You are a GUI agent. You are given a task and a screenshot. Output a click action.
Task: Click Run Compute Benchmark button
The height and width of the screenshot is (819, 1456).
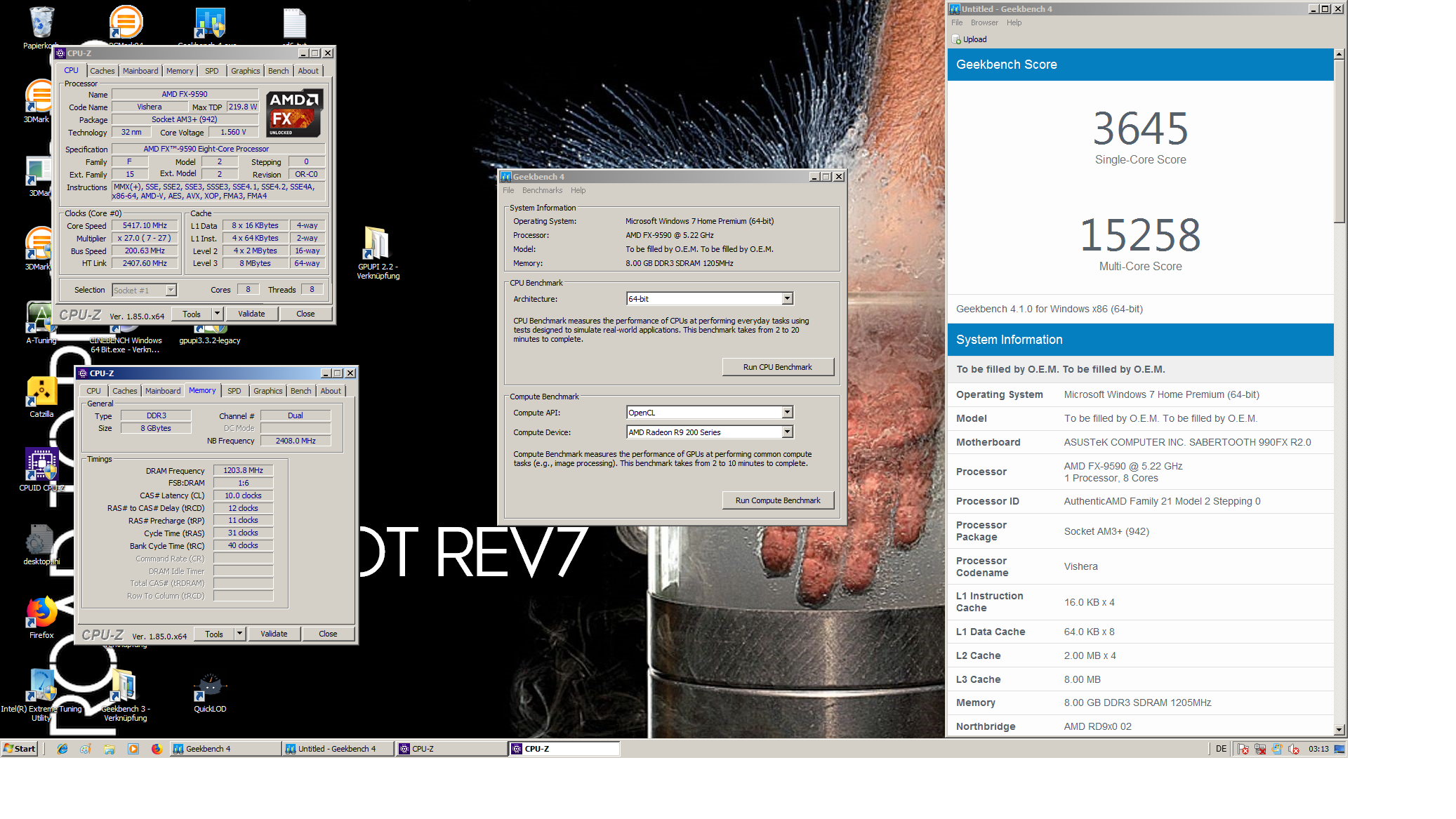tap(778, 500)
